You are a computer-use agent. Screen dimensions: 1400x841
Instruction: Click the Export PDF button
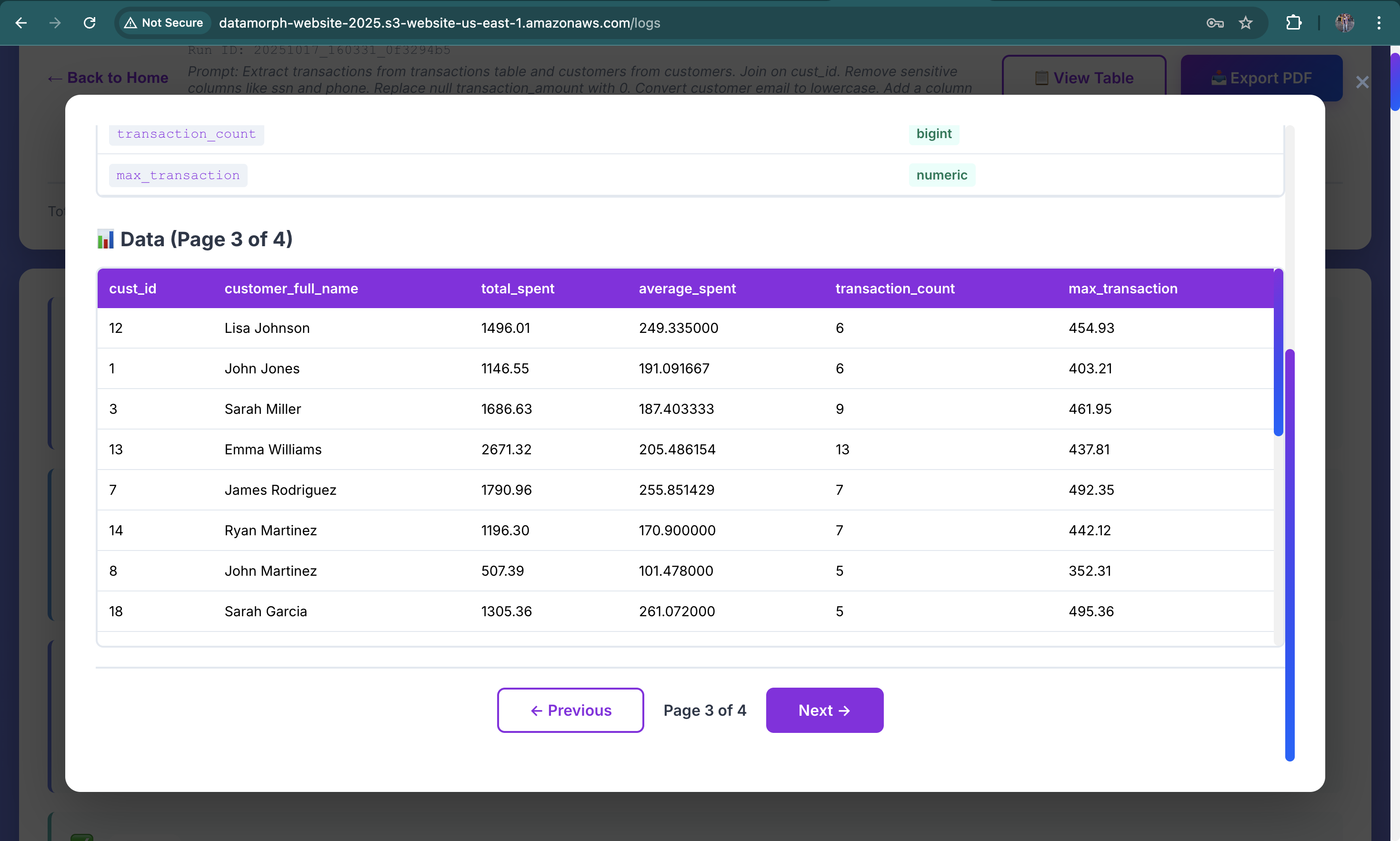tap(1261, 78)
